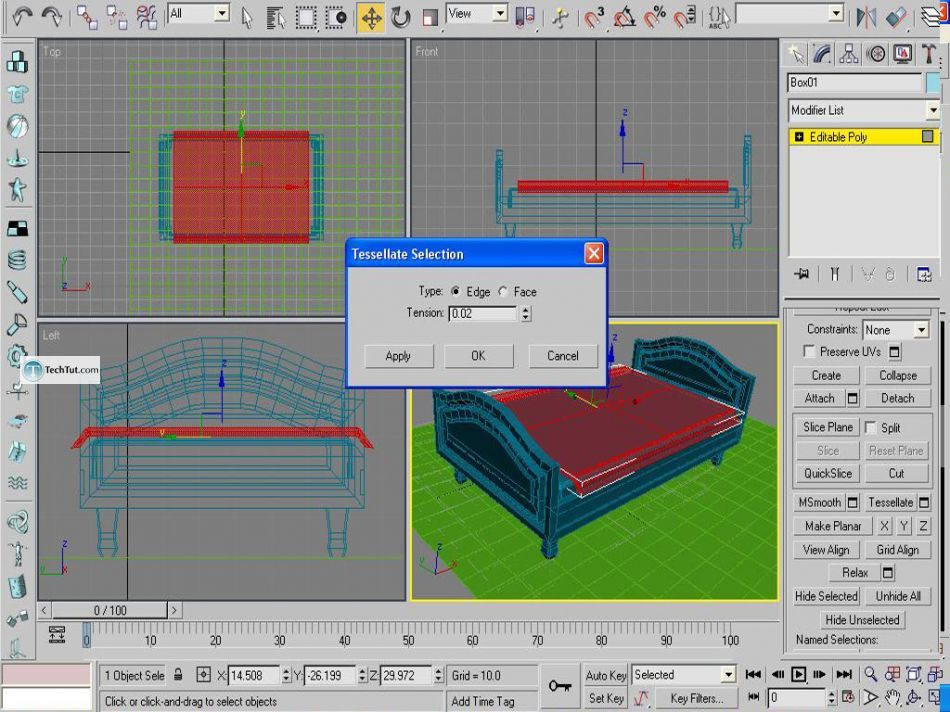Open Edit Named Selection Sets icon

tap(719, 17)
